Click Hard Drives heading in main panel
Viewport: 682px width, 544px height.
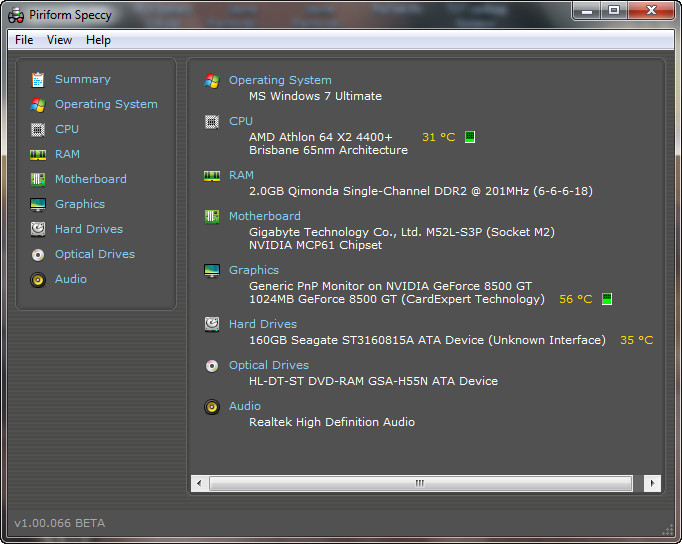click(x=263, y=324)
